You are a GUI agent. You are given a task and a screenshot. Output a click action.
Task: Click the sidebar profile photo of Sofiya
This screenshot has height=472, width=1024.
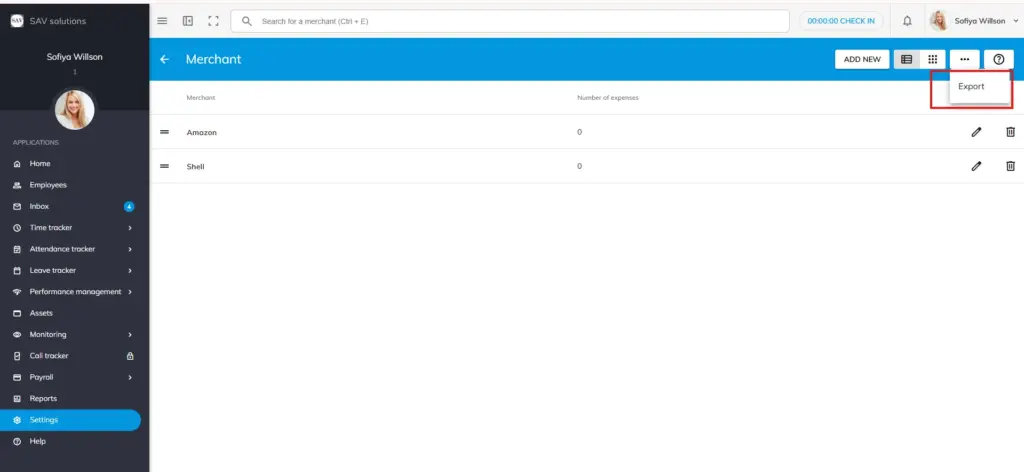[74, 110]
